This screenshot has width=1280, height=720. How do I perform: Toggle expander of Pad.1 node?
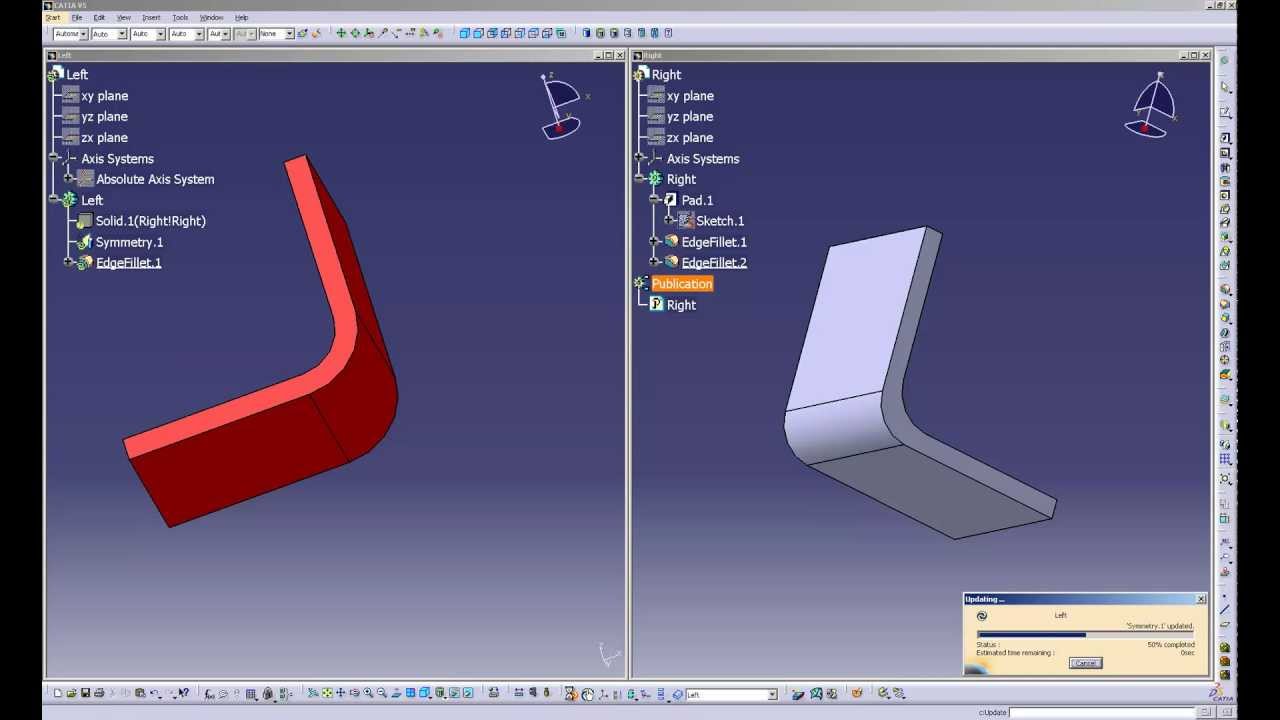(654, 200)
